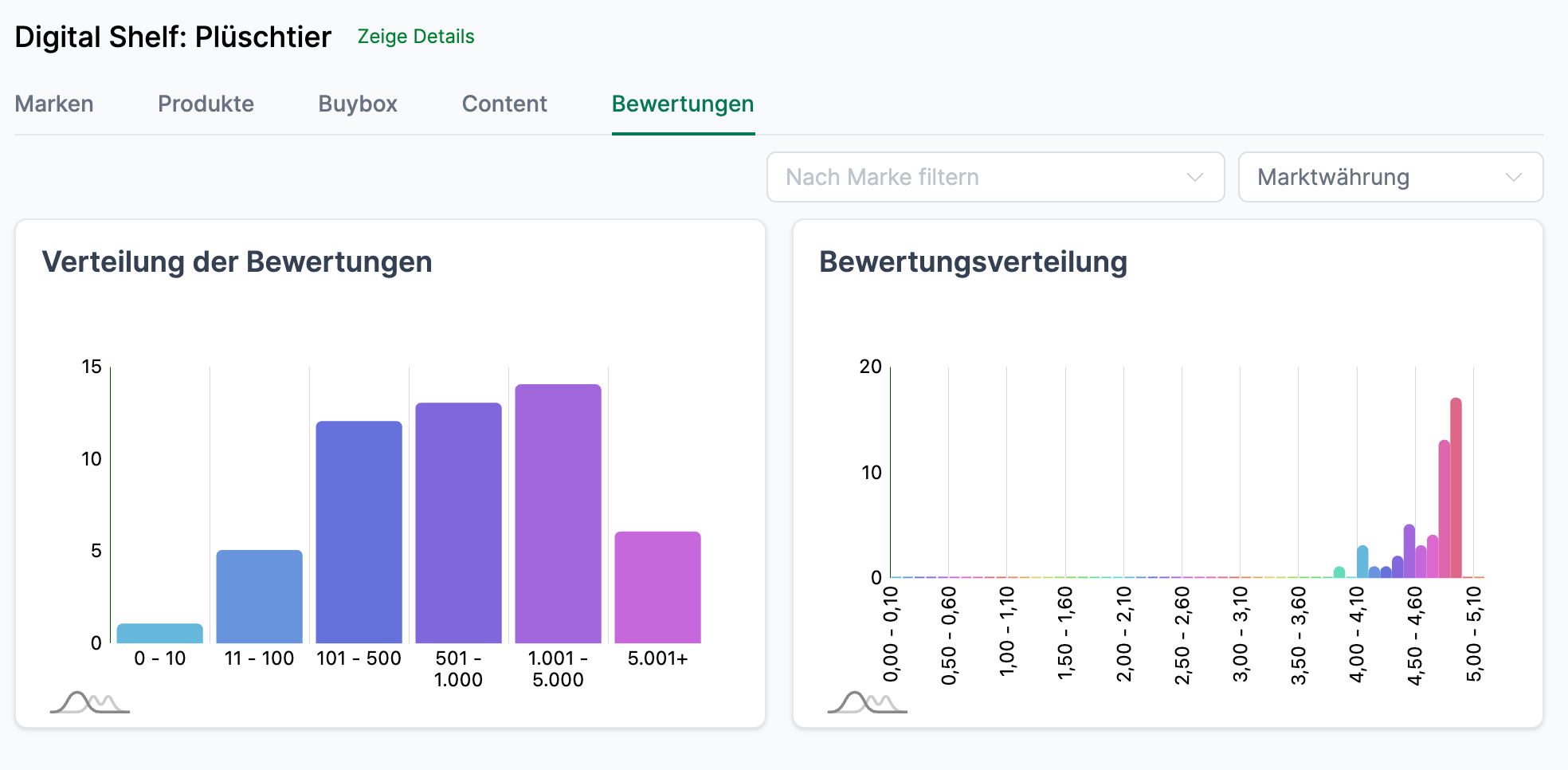This screenshot has width=1568, height=770.
Task: Click the chevron in the brand filter field
Action: (x=1194, y=177)
